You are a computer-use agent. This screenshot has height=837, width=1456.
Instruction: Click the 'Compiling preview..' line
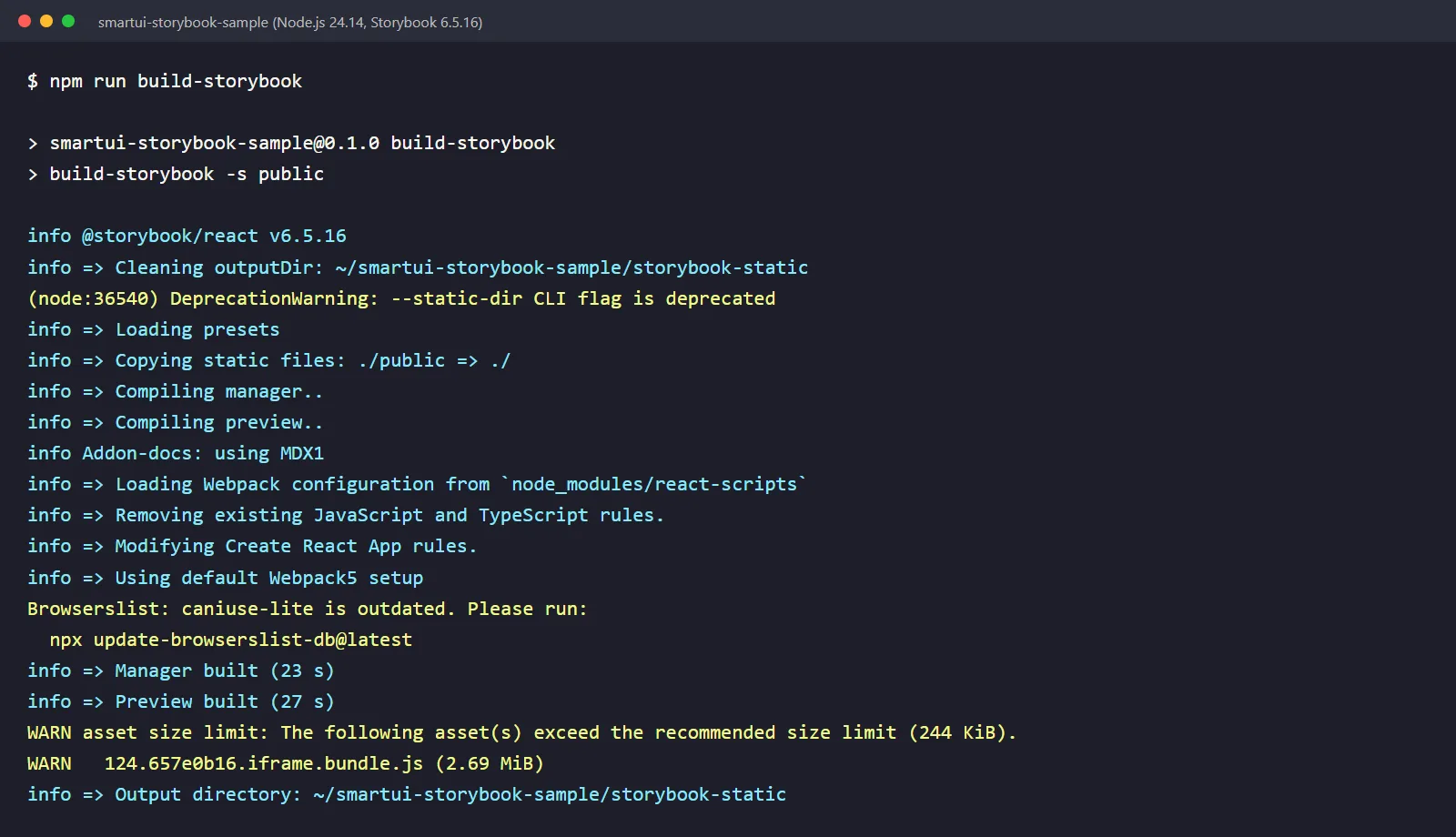click(x=176, y=422)
